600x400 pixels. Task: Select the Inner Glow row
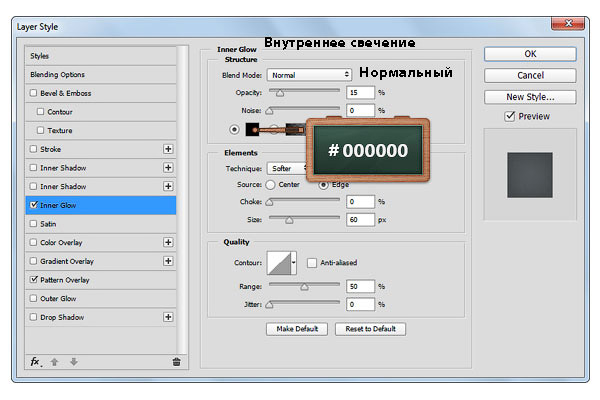click(101, 205)
